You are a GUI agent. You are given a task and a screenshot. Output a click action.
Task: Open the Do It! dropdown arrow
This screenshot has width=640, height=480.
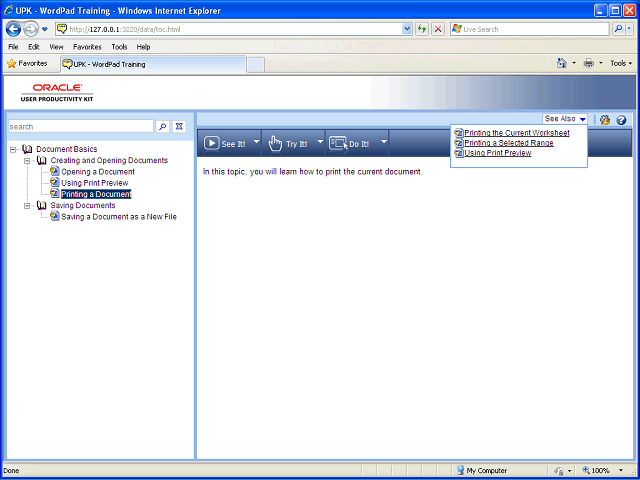coord(384,142)
